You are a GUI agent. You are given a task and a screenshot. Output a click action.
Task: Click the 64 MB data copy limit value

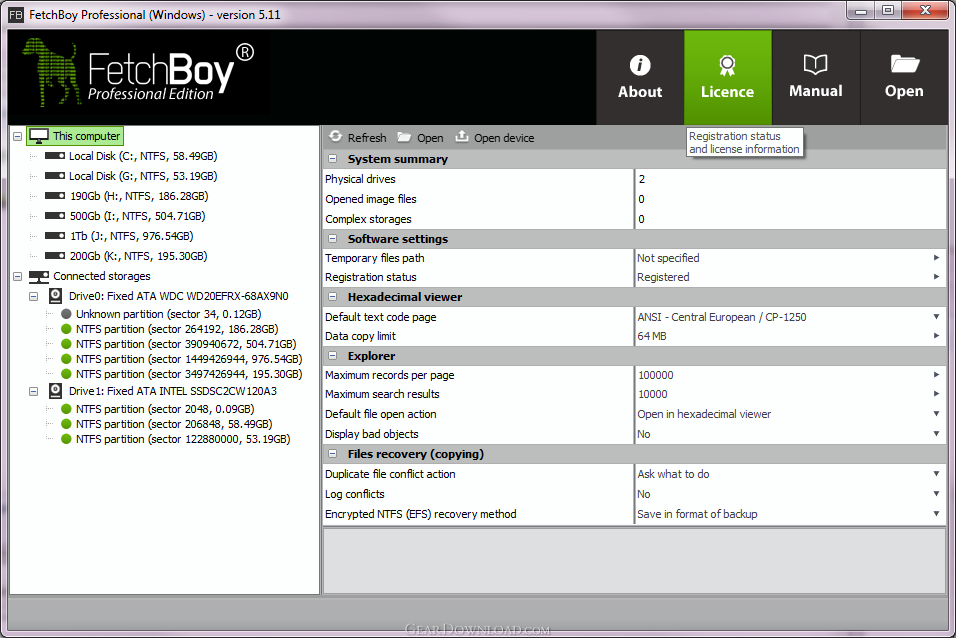pos(652,336)
